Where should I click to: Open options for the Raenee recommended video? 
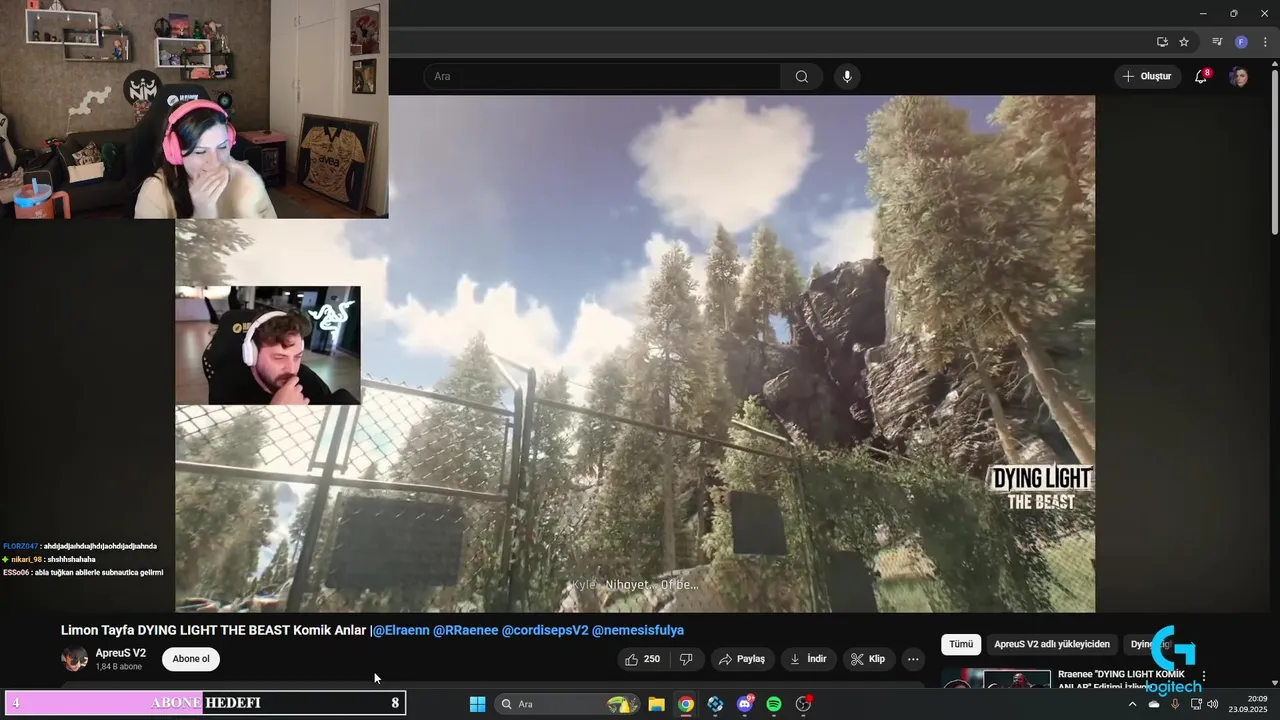pyautogui.click(x=1204, y=677)
